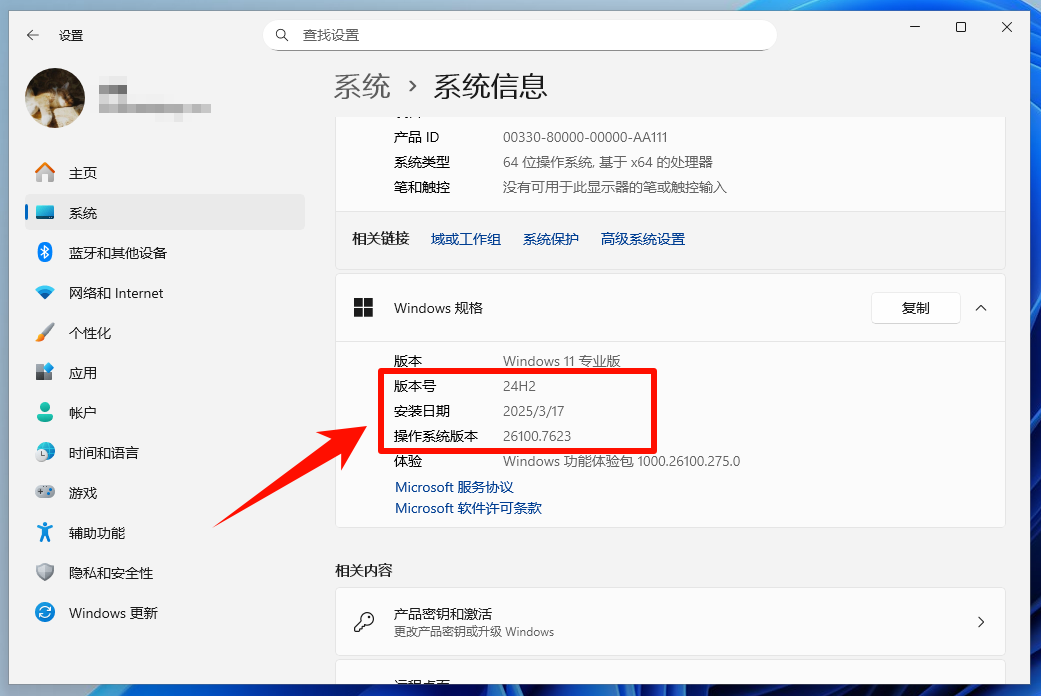Click the Windows 更新 sync icon

tap(44, 612)
